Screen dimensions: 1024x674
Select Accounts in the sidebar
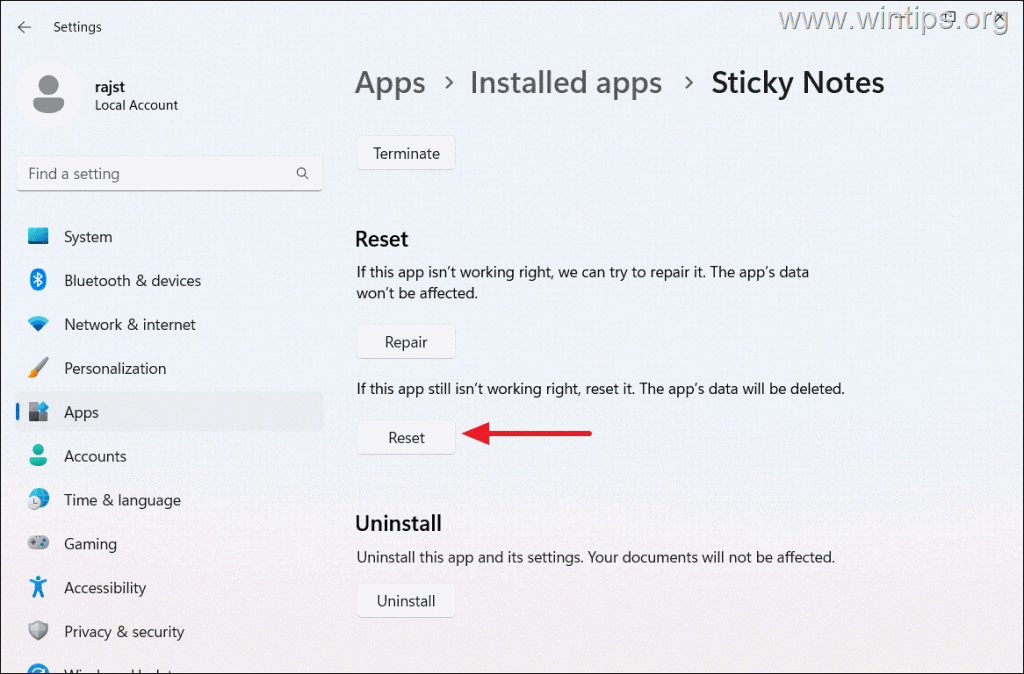pos(169,456)
